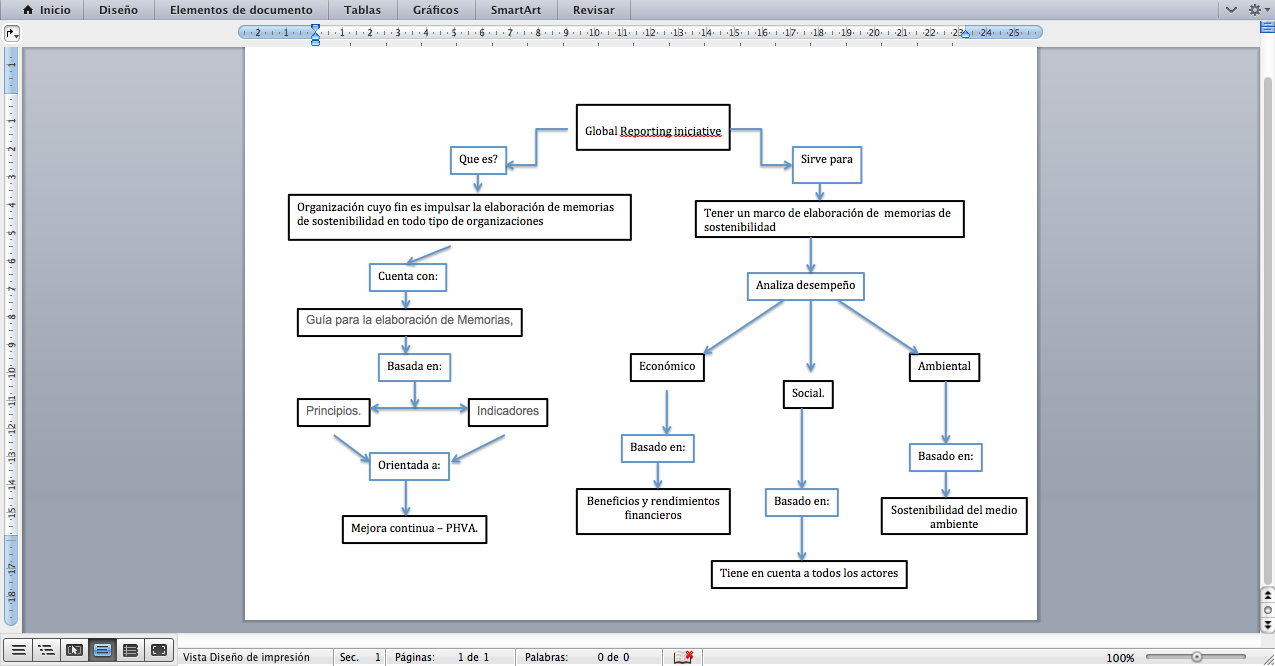Switch to Outline view
This screenshot has height=666, width=1275.
[46, 650]
